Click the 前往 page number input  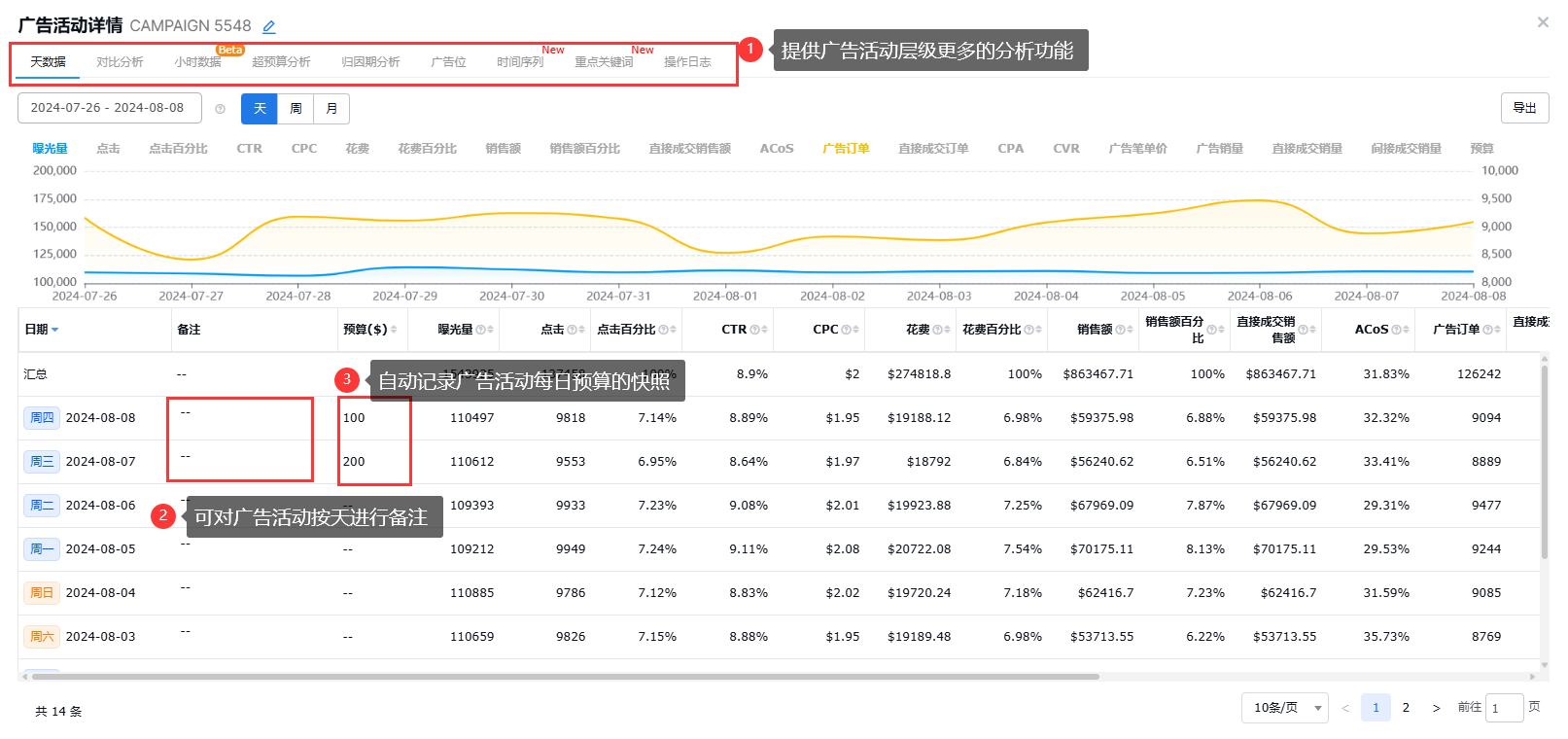pos(1505,708)
